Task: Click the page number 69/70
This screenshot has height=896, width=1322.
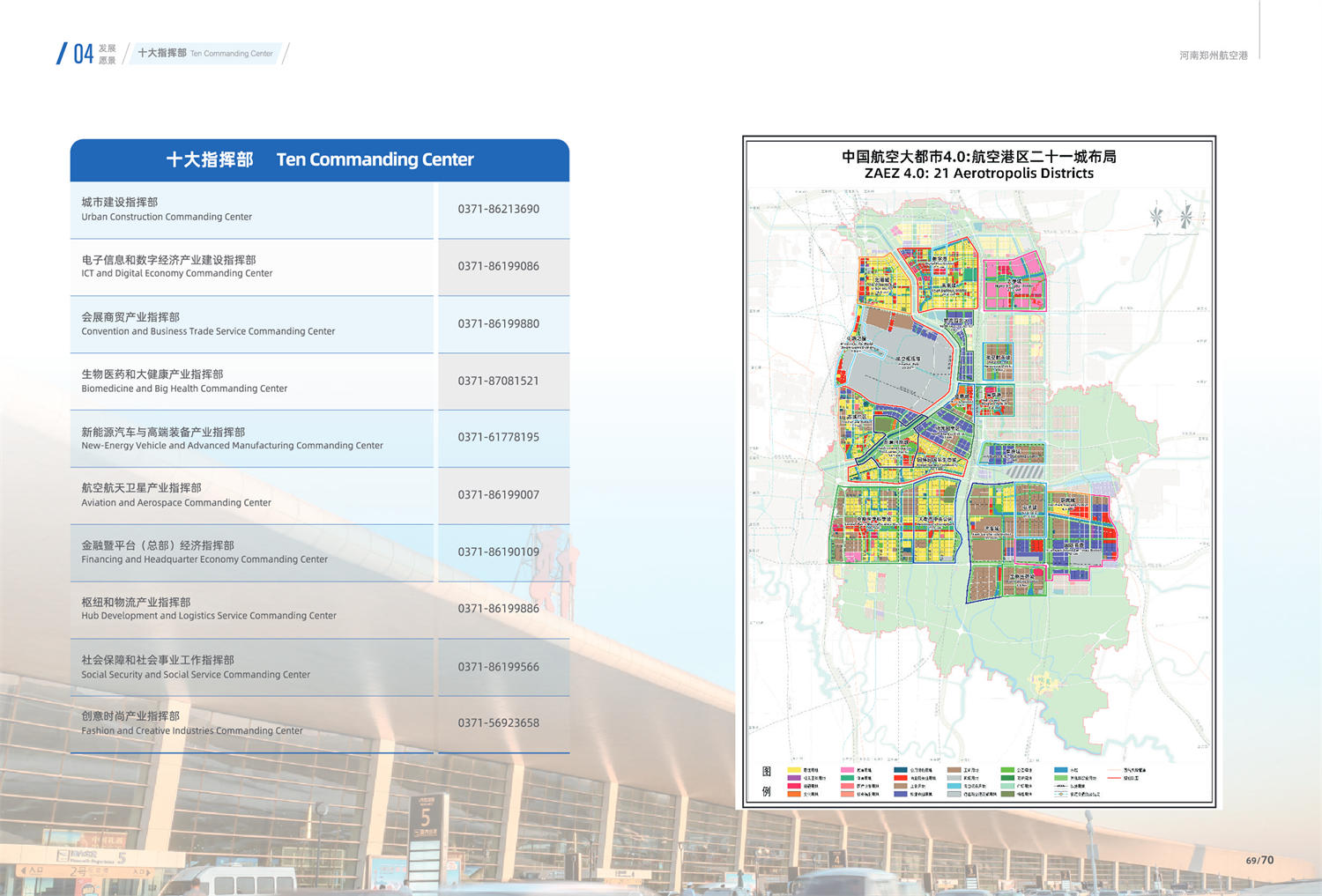Action: [1259, 860]
